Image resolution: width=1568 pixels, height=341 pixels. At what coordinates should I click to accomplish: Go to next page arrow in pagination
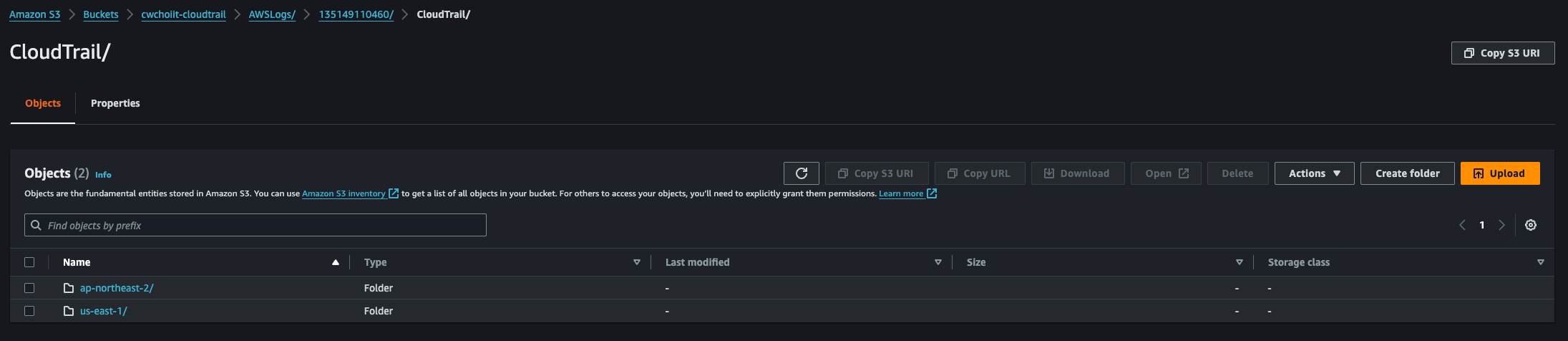pyautogui.click(x=1502, y=225)
